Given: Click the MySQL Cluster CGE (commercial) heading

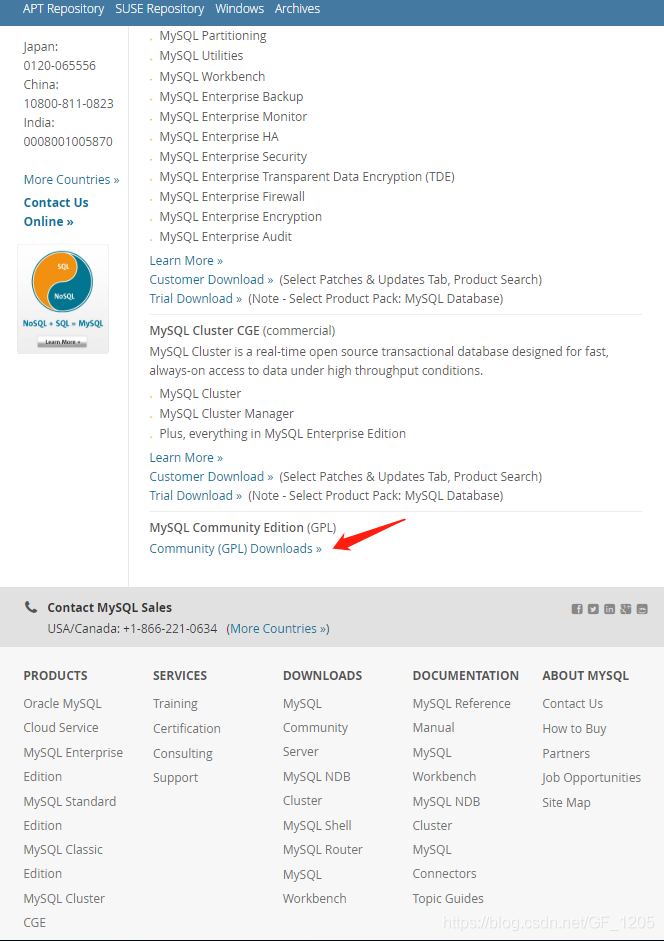Looking at the screenshot, I should pos(242,331).
